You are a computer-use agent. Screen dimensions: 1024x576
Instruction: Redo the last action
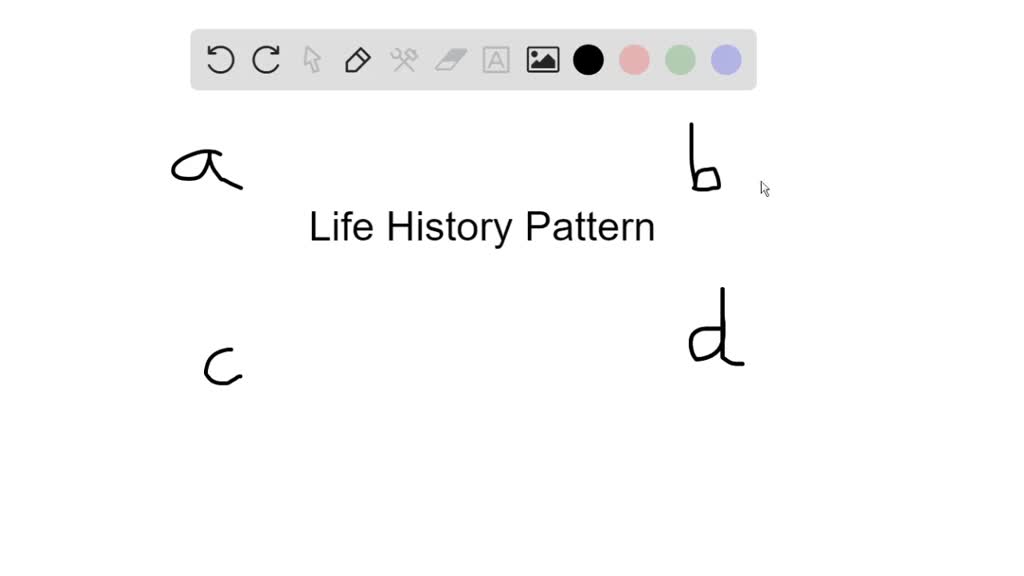[x=265, y=59]
